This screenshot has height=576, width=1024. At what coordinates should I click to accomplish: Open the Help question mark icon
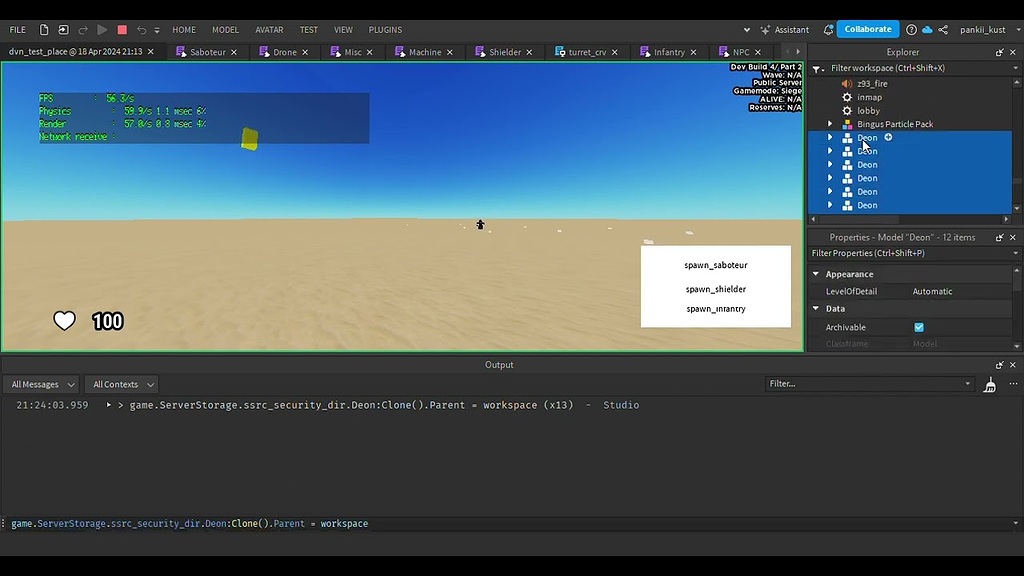(x=911, y=30)
